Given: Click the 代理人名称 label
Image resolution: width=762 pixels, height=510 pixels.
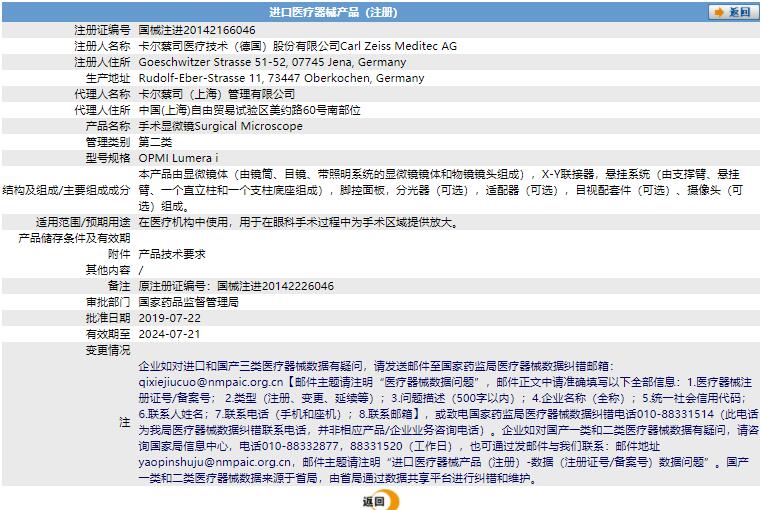Looking at the screenshot, I should click(x=102, y=94).
